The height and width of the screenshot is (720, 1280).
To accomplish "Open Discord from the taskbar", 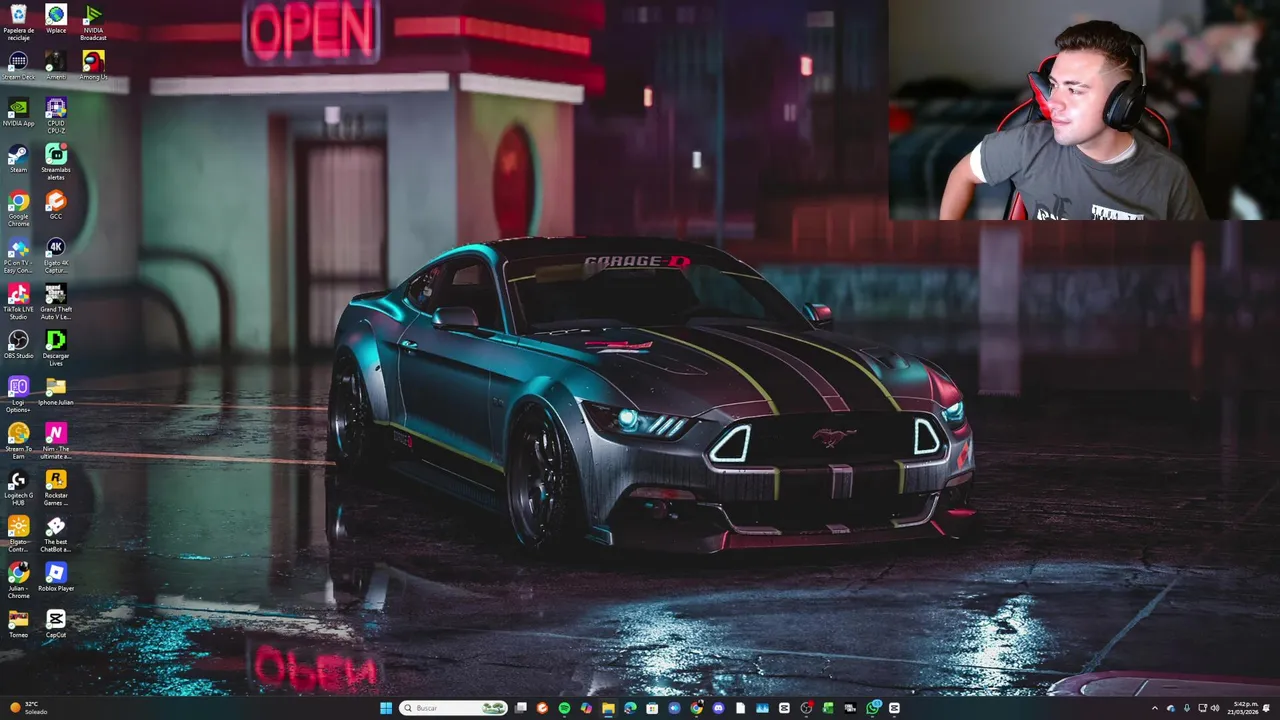I will click(x=718, y=708).
